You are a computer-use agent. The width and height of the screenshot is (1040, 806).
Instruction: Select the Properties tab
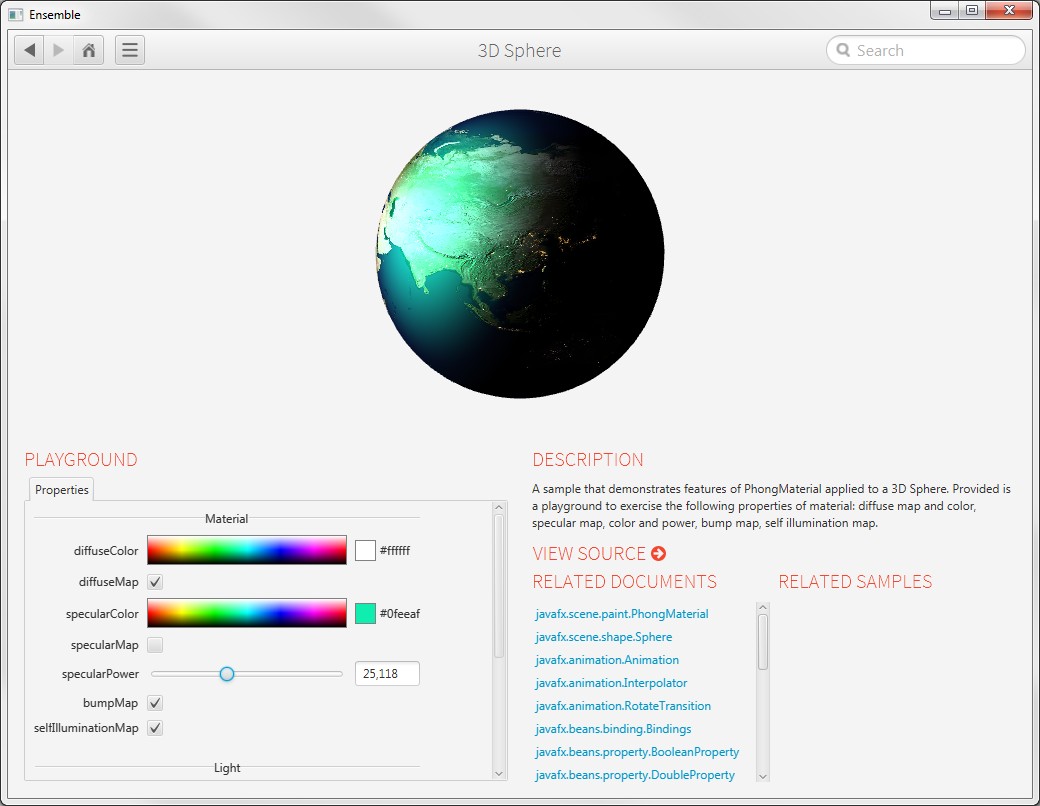62,490
